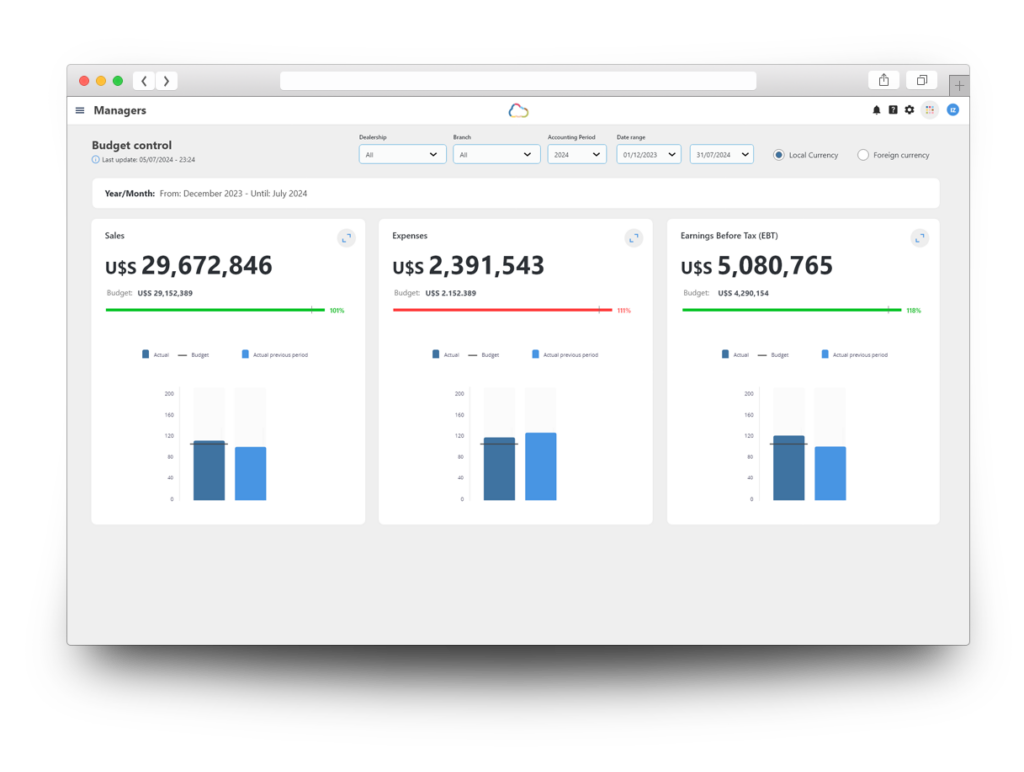Screen dimensions: 1024x772
Task: Click light blue previous period bar in Expenses
Action: 541,466
